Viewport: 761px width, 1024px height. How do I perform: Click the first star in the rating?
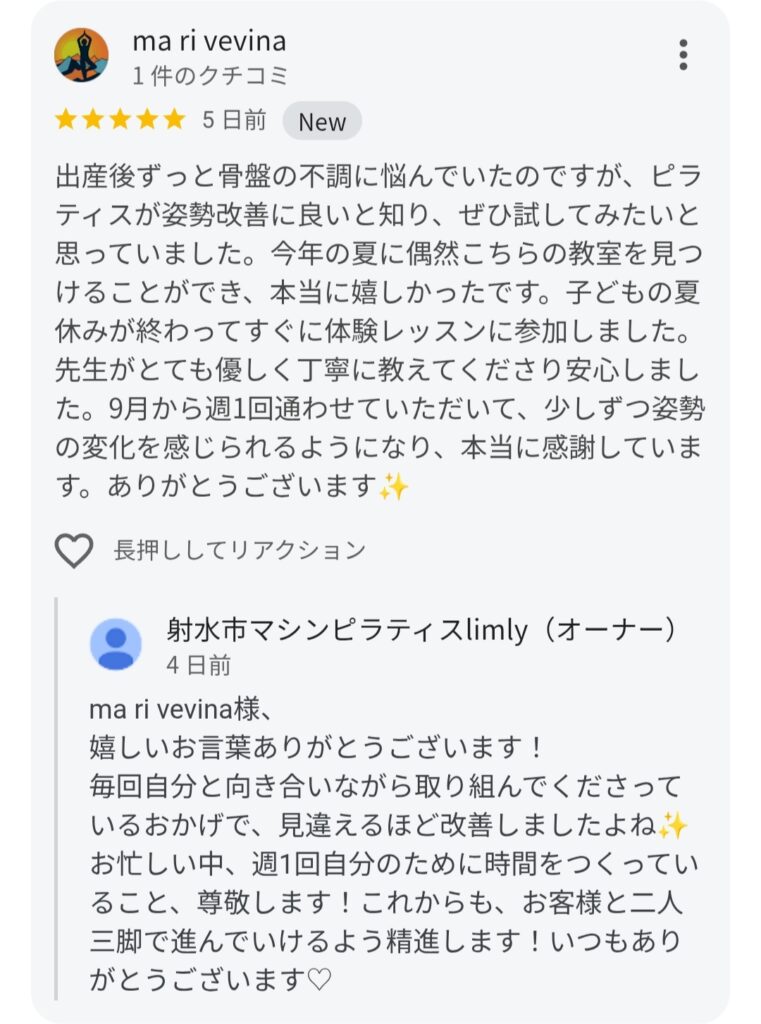point(66,120)
